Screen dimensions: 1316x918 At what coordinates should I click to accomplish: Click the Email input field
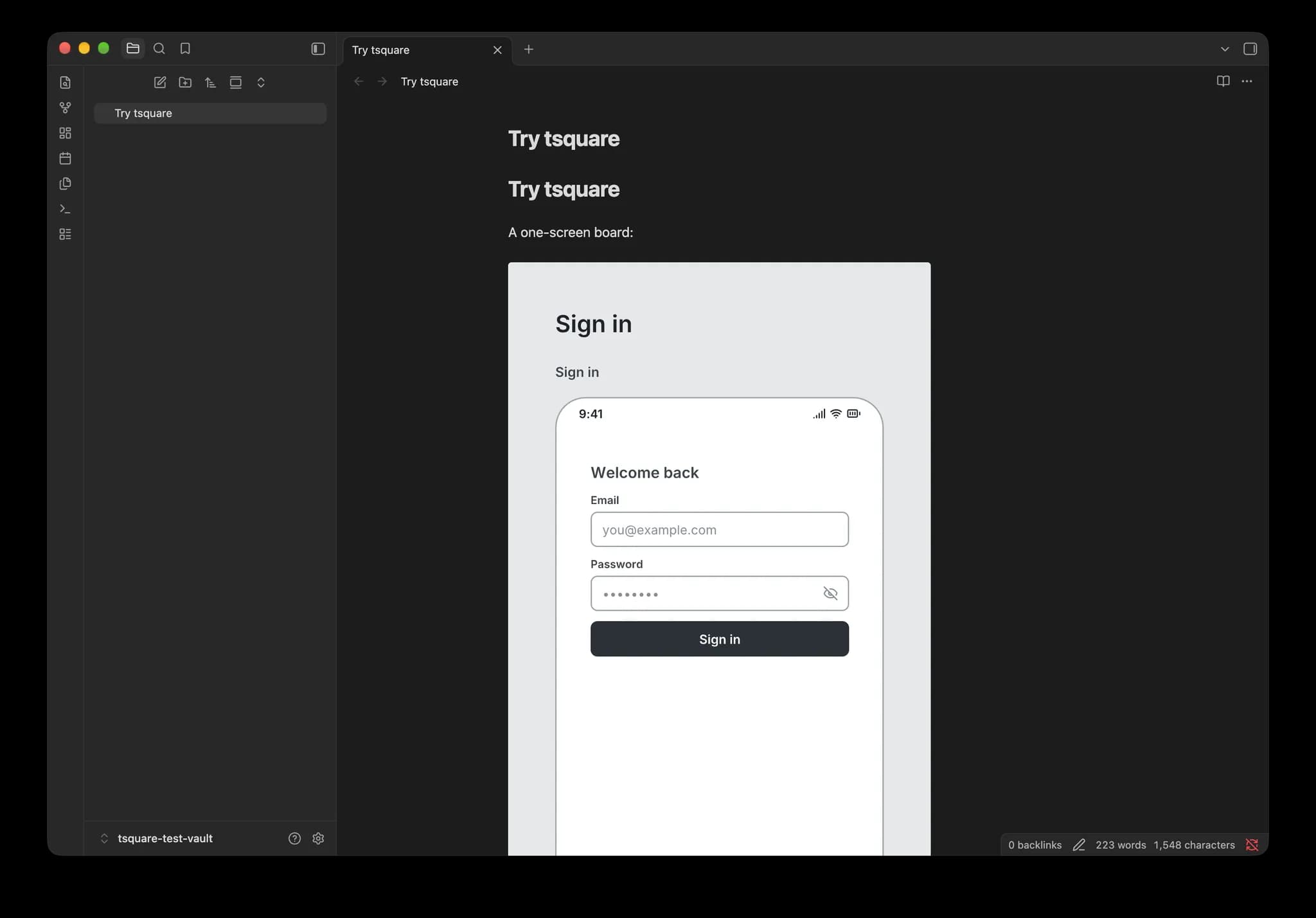[x=719, y=529]
